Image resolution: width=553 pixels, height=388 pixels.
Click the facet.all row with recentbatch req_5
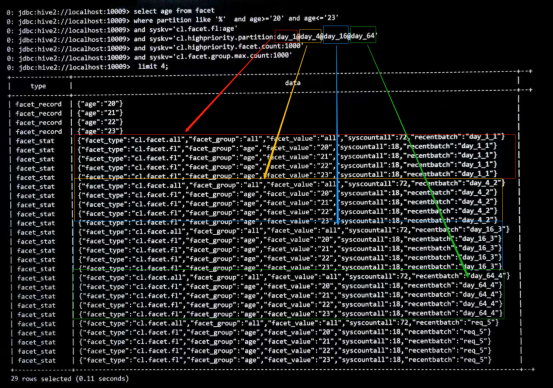click(289, 323)
